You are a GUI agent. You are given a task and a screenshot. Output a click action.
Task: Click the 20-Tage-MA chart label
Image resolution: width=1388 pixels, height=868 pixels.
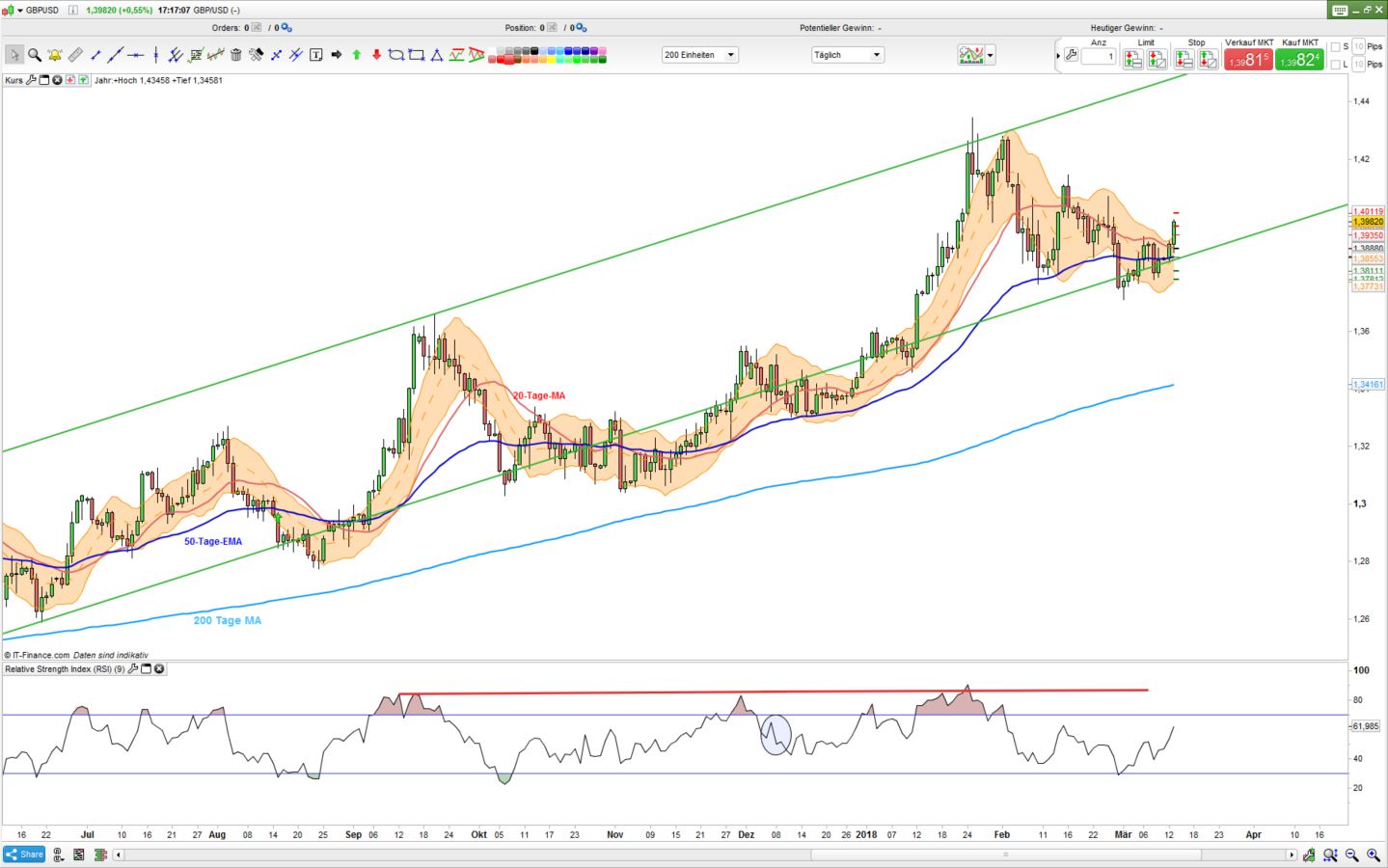(539, 395)
